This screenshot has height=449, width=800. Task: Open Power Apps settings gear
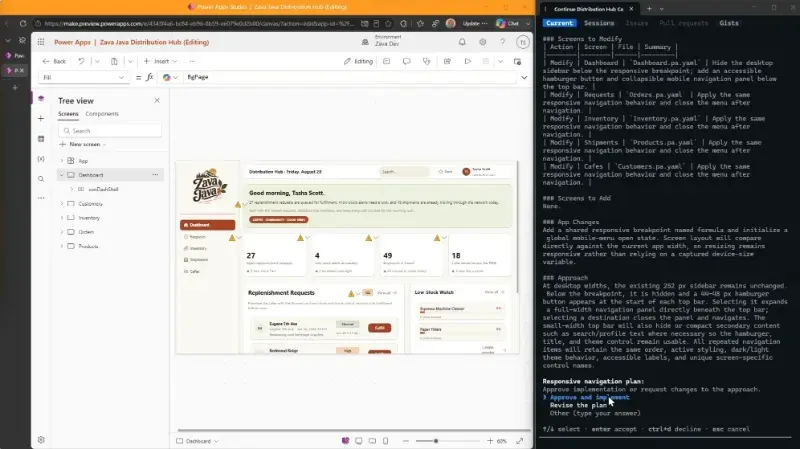482,42
